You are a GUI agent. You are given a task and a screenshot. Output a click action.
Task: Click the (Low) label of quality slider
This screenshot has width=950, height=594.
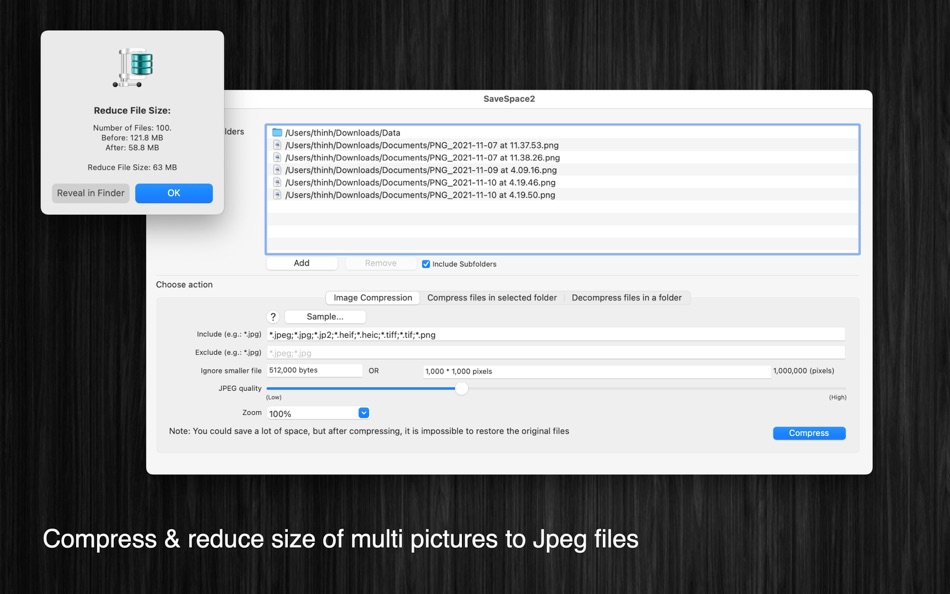point(274,397)
